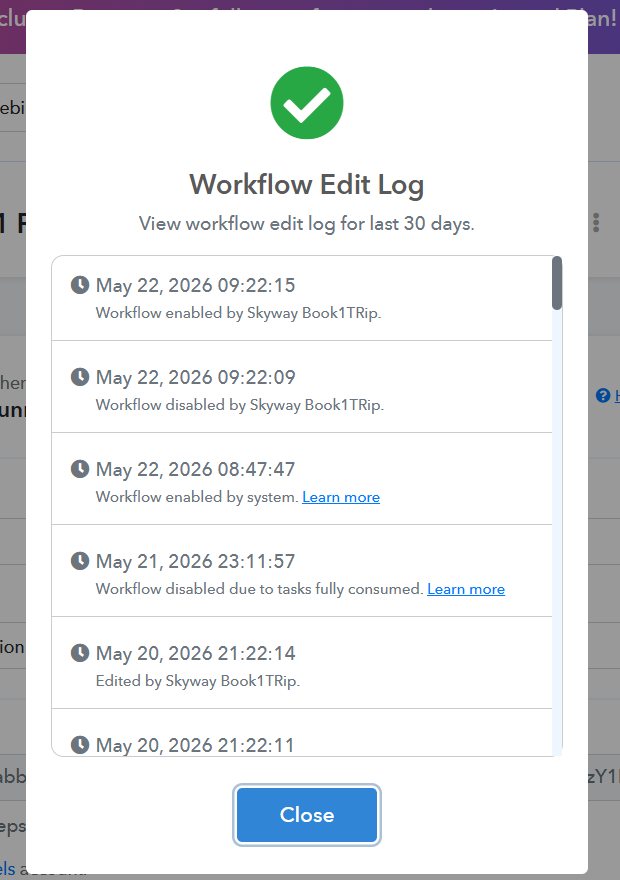
Task: Click the edit log scrollbar thumb
Action: (557, 283)
